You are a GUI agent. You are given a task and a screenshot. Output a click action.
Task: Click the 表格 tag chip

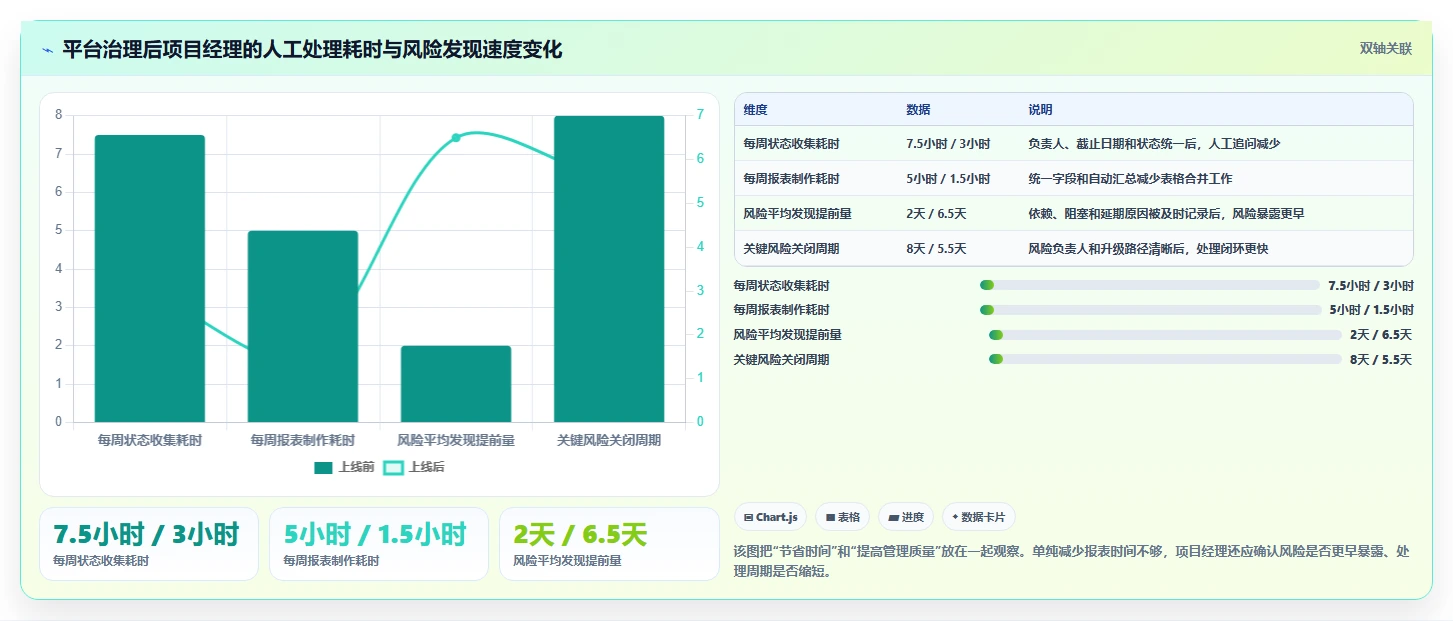[843, 517]
